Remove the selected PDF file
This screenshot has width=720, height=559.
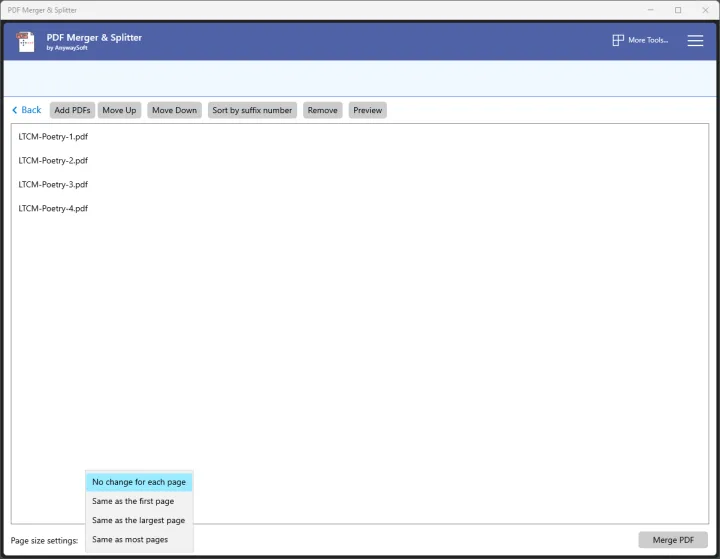click(322, 110)
